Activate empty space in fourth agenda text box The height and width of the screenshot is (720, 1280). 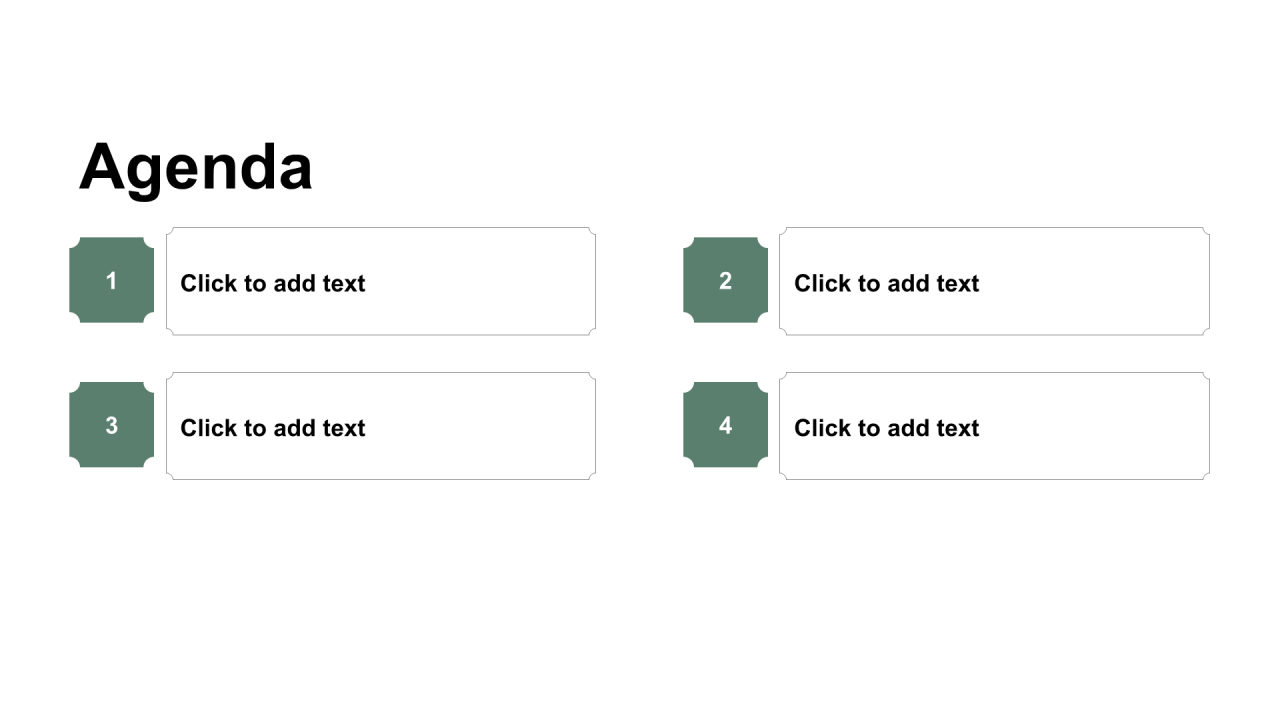1094,427
